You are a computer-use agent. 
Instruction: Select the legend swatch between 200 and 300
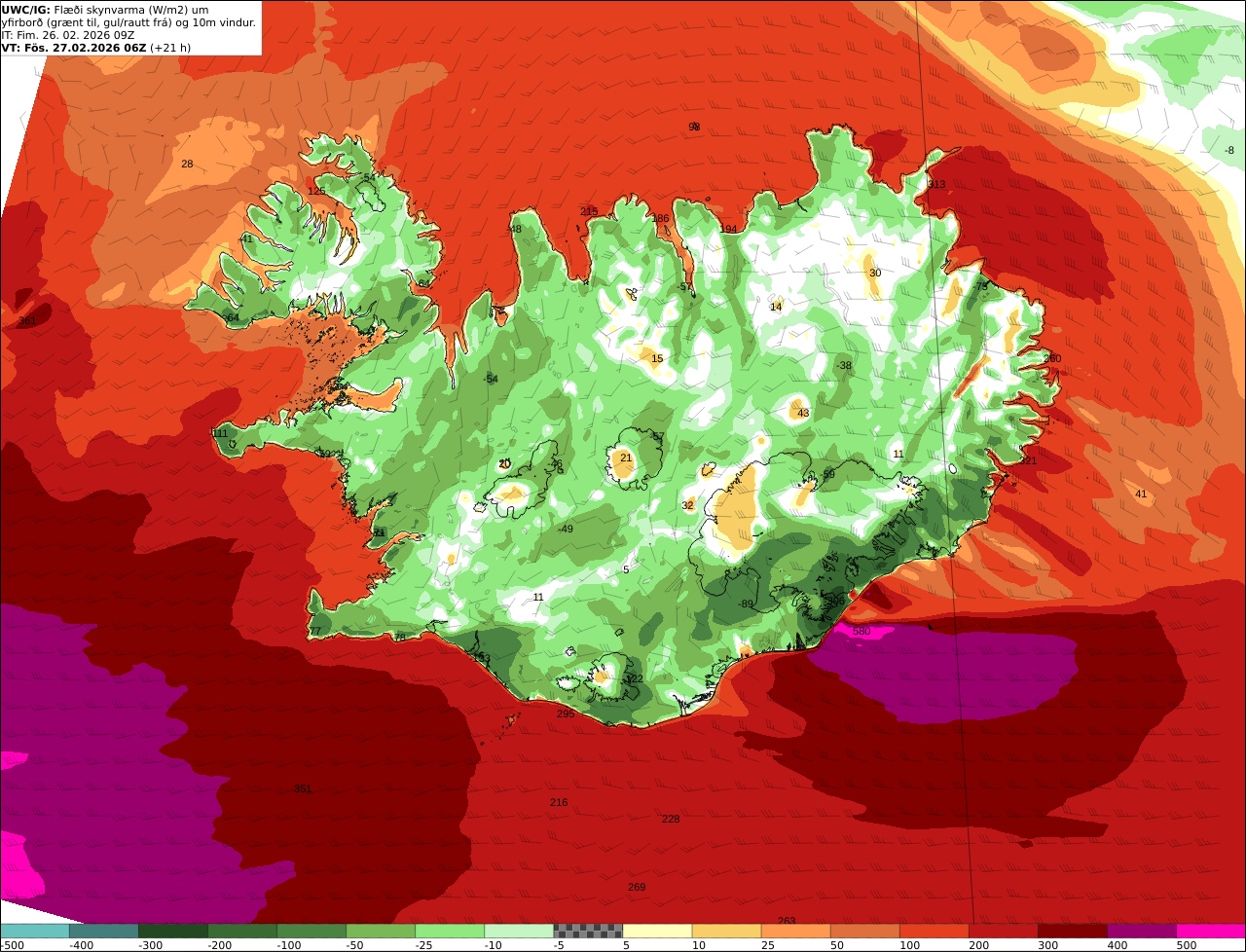[x=1004, y=931]
